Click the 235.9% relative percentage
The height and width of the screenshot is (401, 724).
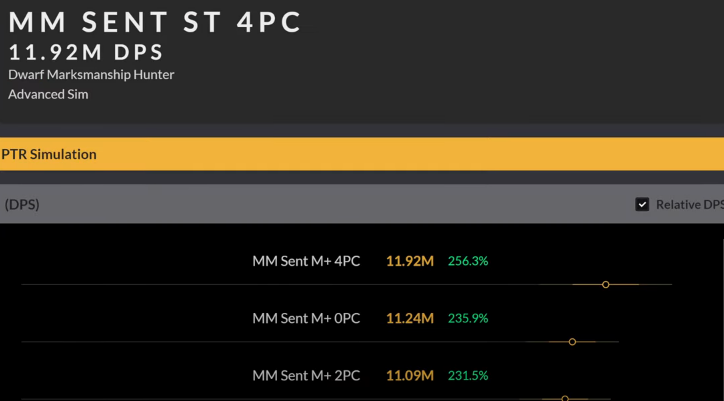tap(468, 318)
